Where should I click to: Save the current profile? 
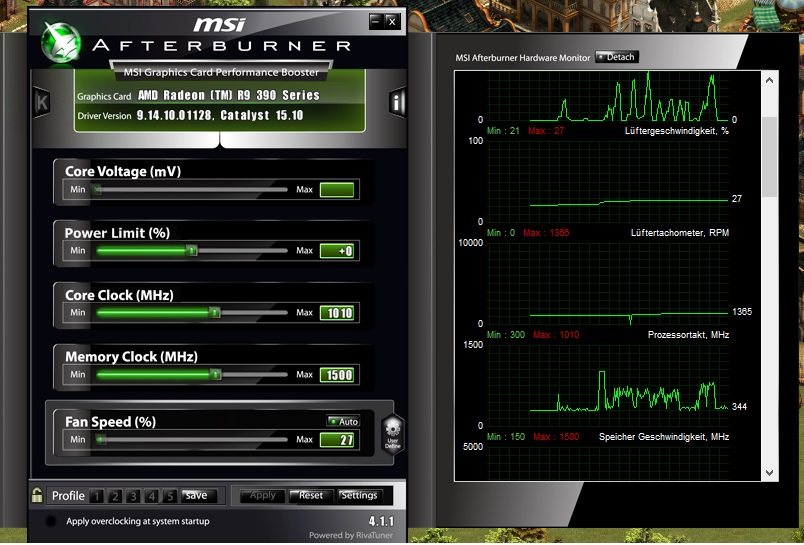pos(199,495)
